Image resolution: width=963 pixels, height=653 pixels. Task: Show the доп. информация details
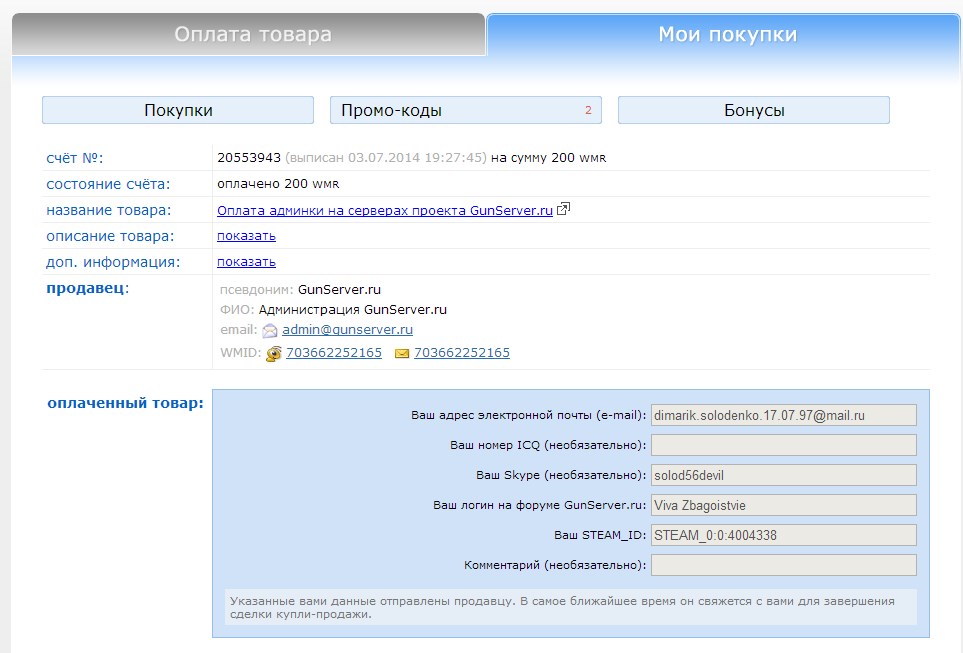click(x=246, y=262)
